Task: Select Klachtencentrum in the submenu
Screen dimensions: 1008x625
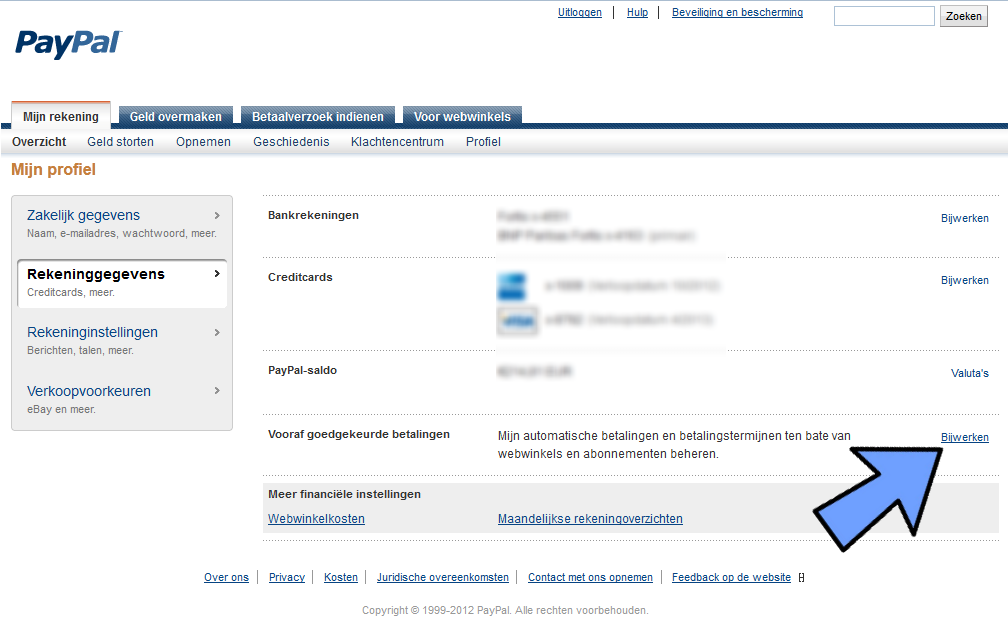Action: pos(397,142)
